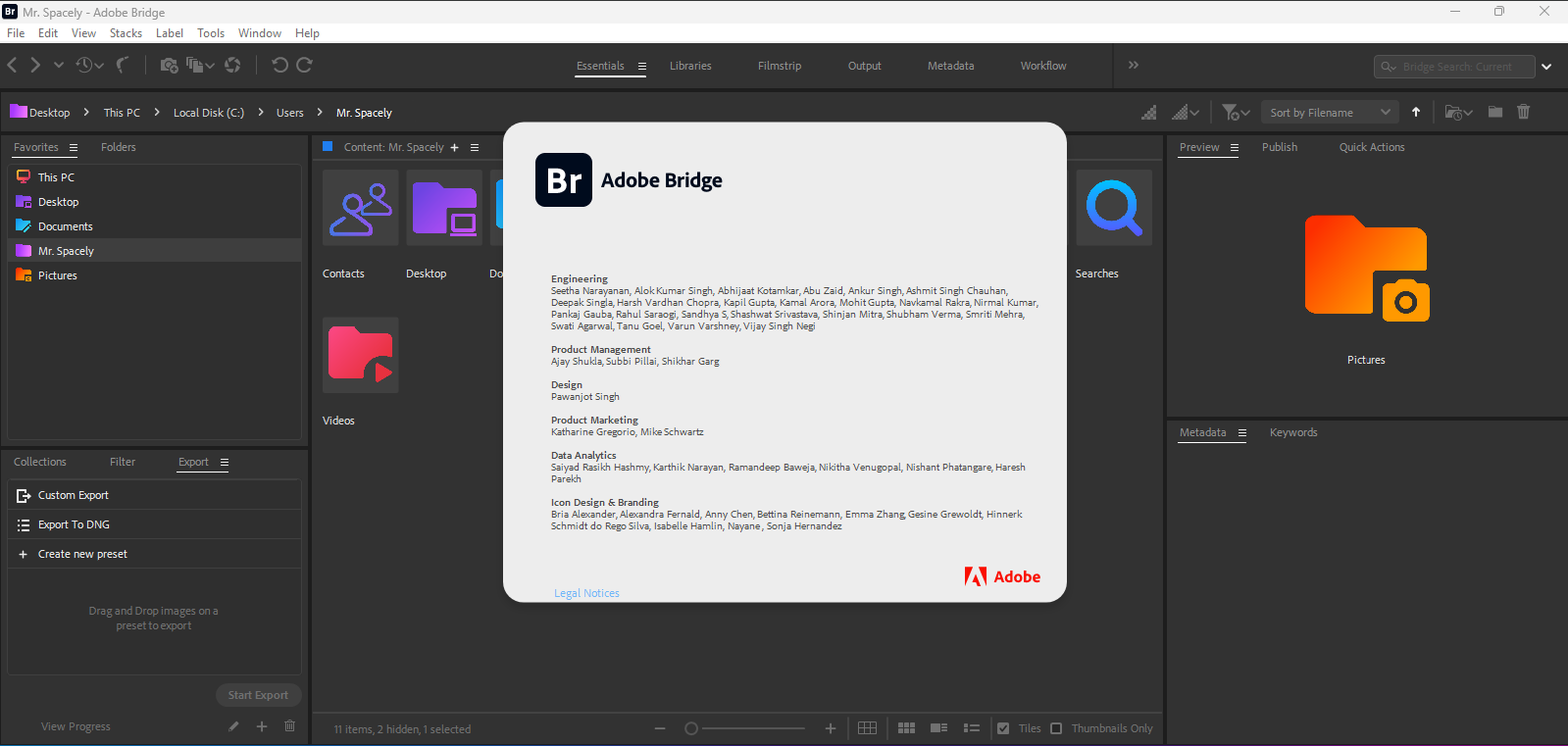Rotate 90 degrees counterclockwise icon
This screenshot has height=746, width=1568.
point(279,65)
